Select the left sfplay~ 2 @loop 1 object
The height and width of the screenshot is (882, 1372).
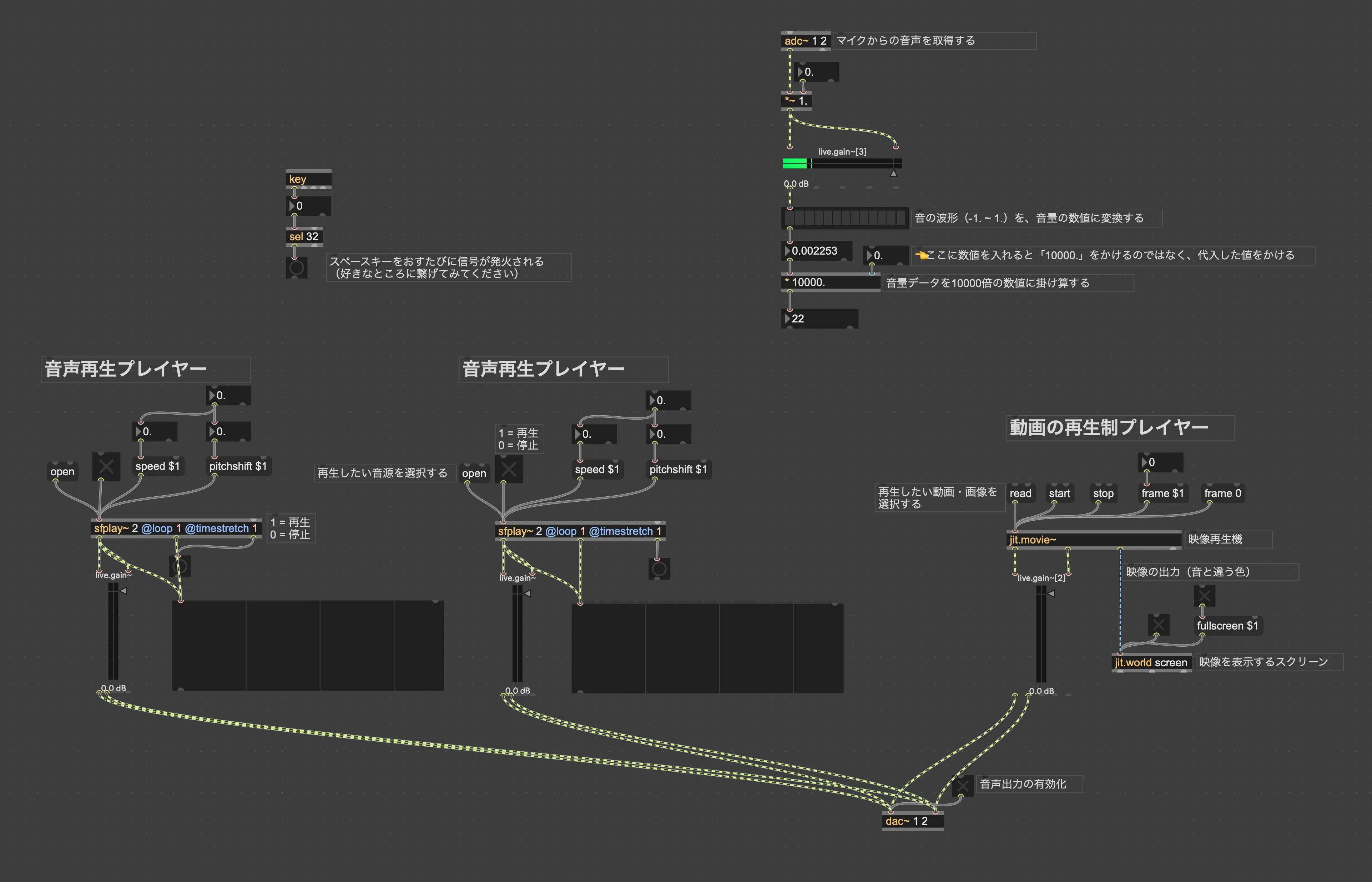176,528
